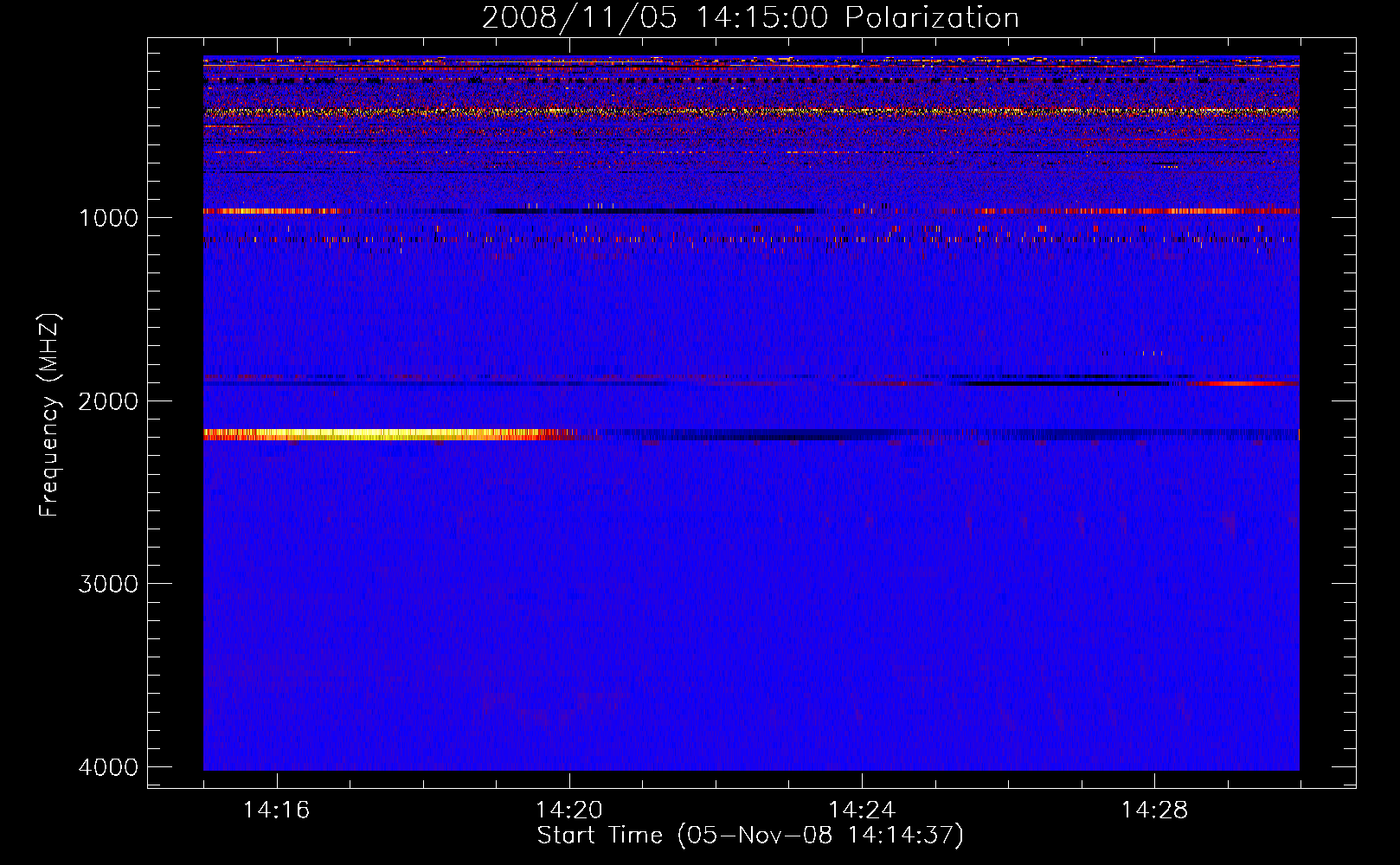Click the 14:16 time tick label
This screenshot has width=1400, height=865.
coord(276,811)
